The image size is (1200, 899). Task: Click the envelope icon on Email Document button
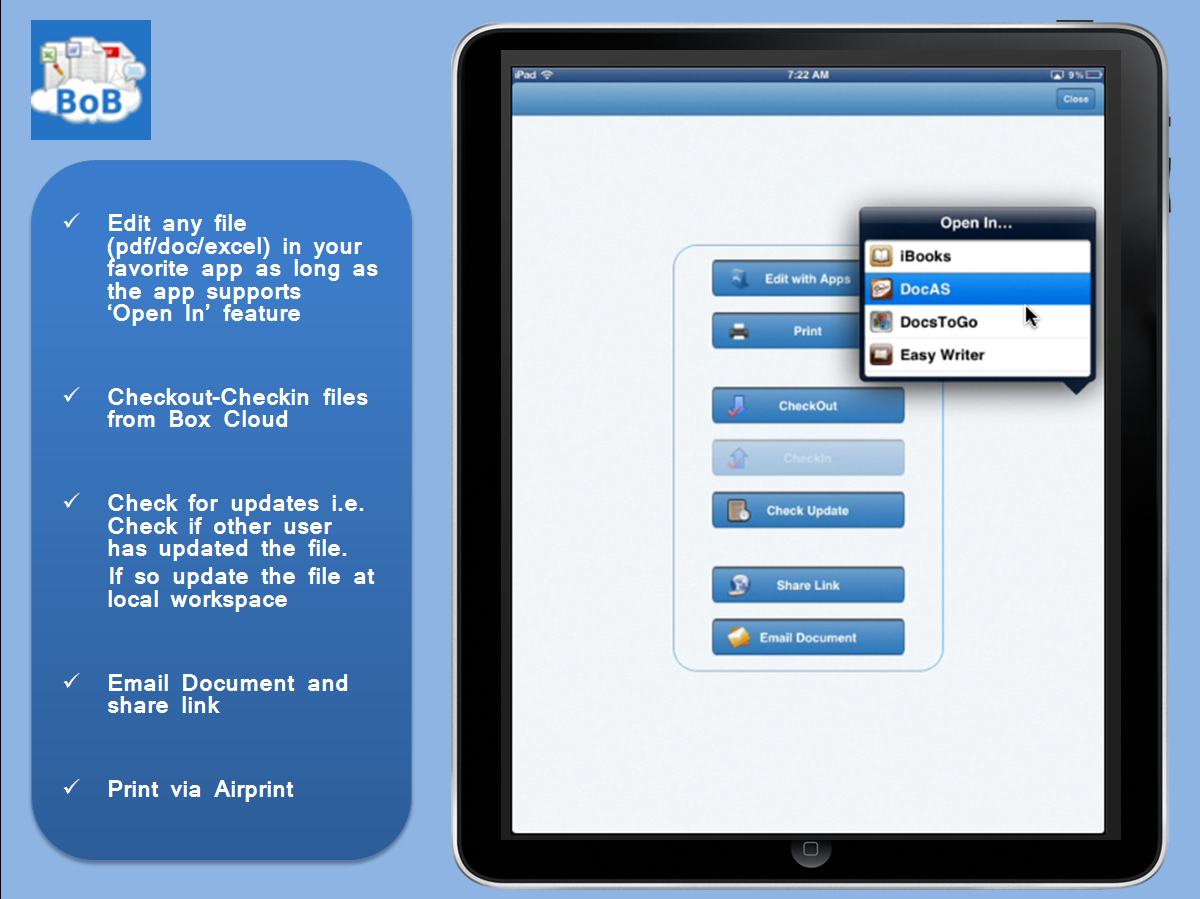(x=738, y=637)
